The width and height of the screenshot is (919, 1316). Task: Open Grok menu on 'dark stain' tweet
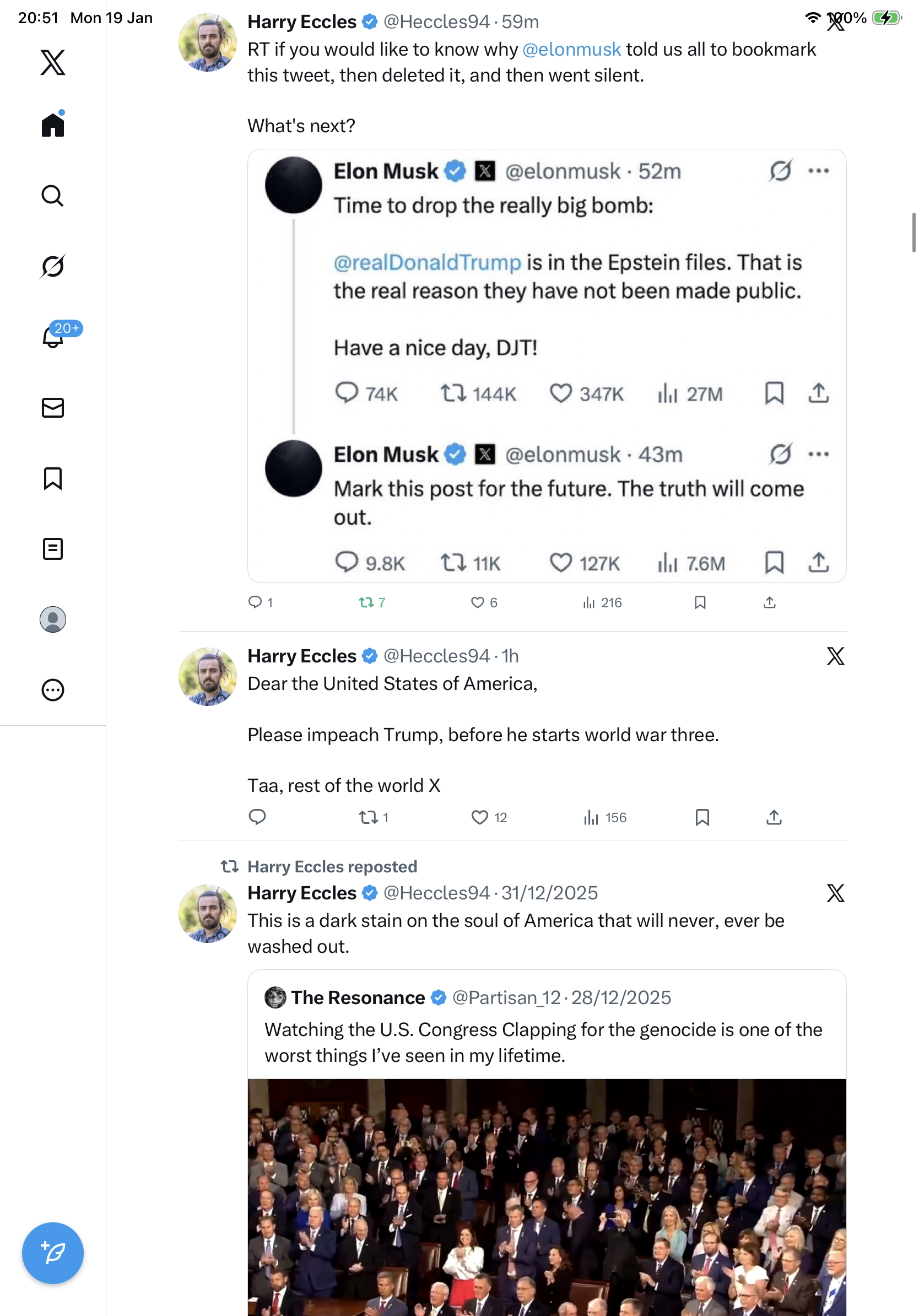pyautogui.click(x=835, y=892)
